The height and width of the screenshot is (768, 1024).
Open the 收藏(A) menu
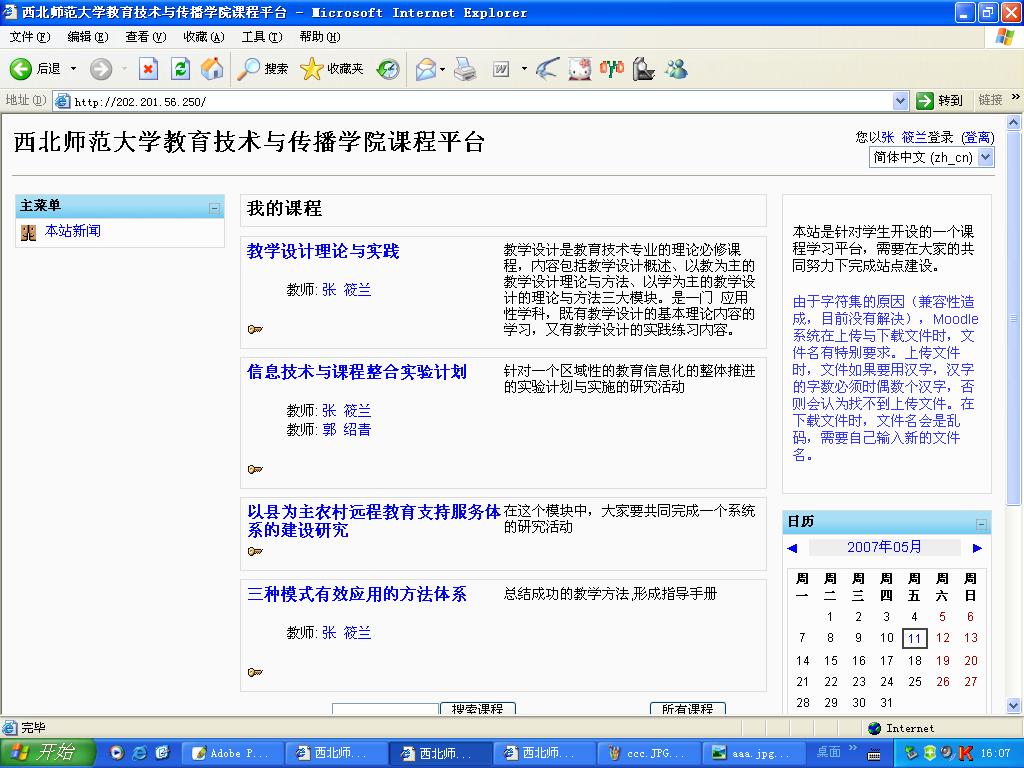pyautogui.click(x=204, y=37)
